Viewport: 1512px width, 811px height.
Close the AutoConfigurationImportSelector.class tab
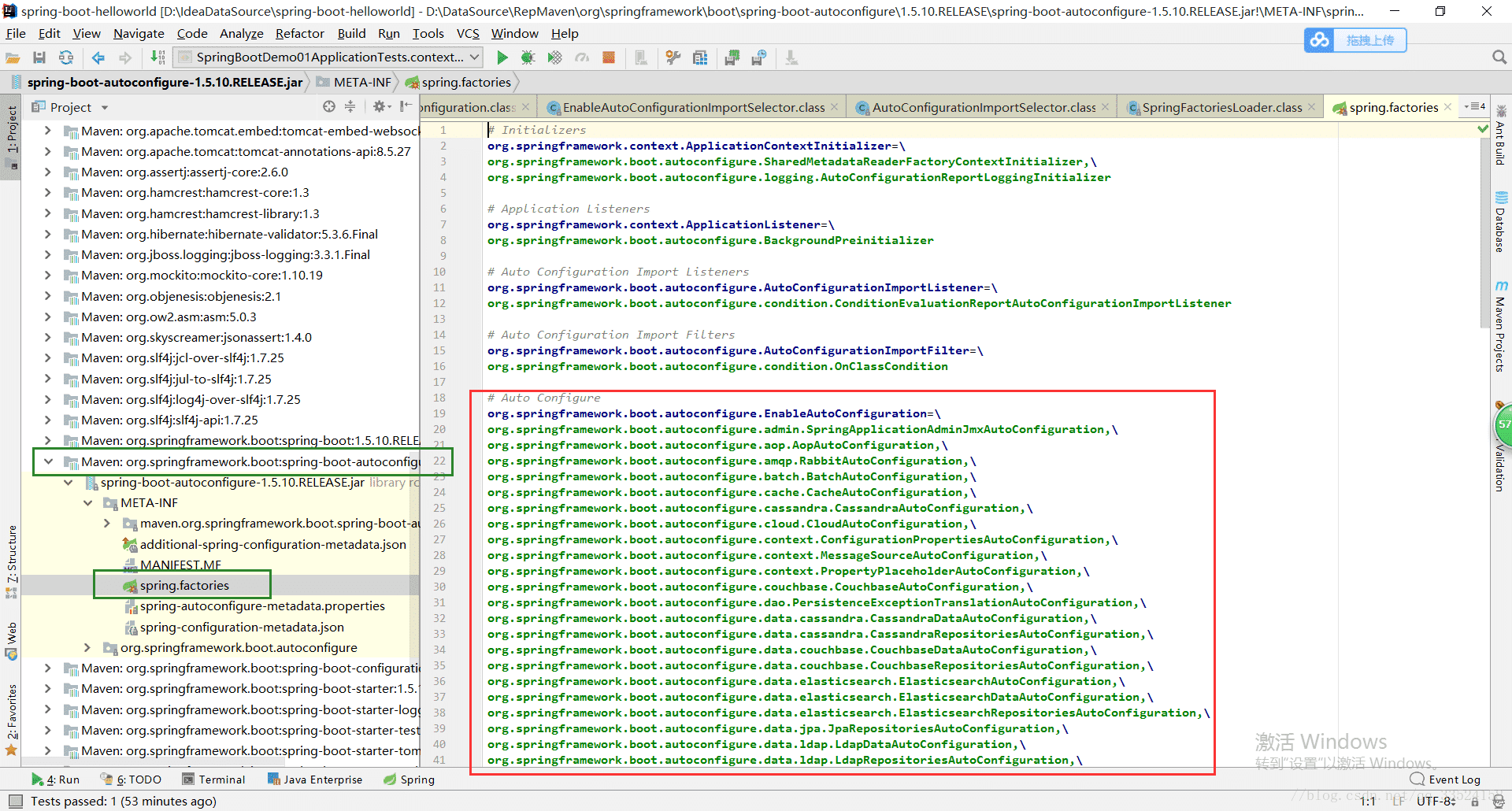point(1106,107)
